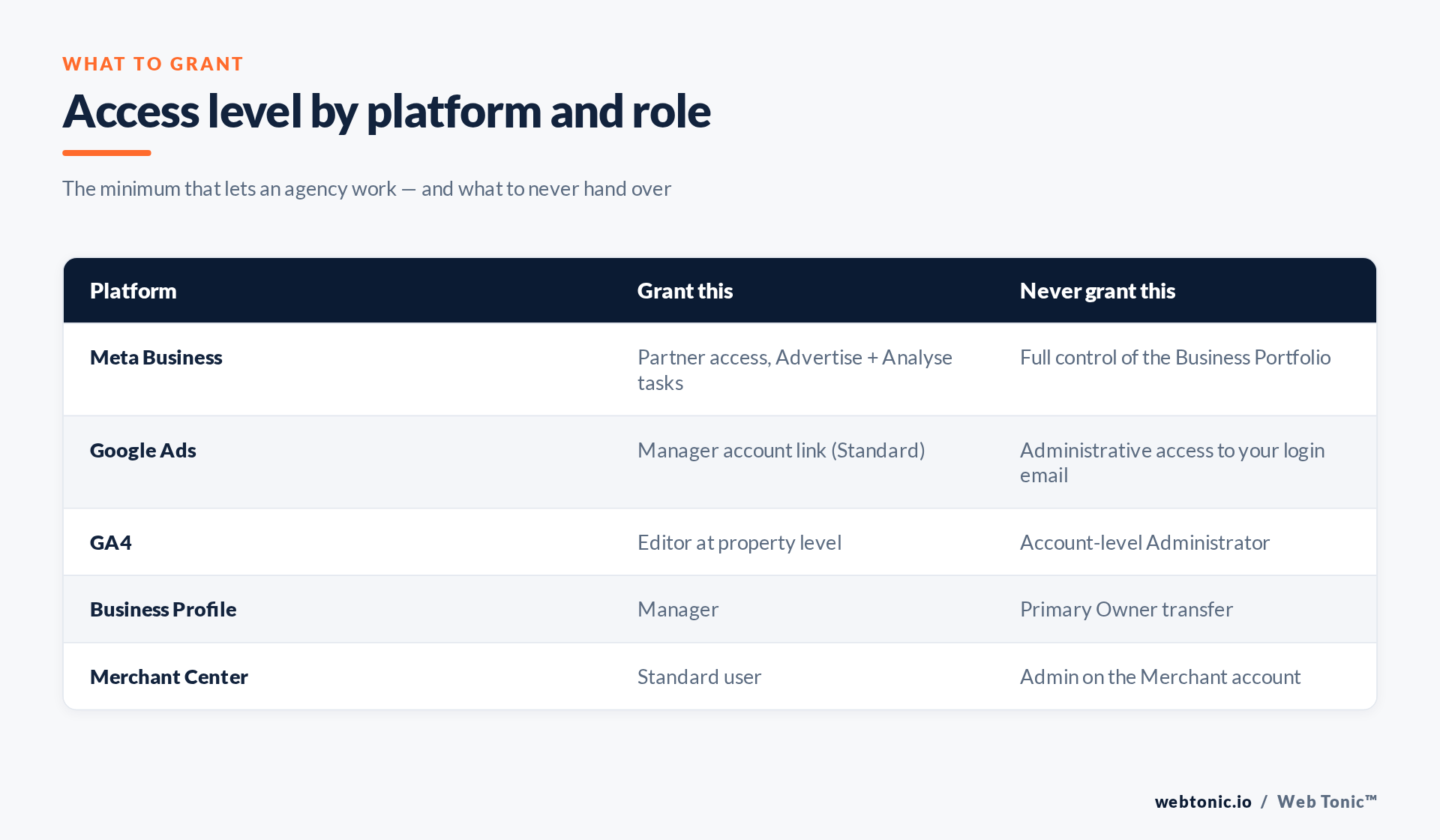The width and height of the screenshot is (1440, 840).
Task: Click the 'GA4' row label
Action: pyautogui.click(x=111, y=542)
